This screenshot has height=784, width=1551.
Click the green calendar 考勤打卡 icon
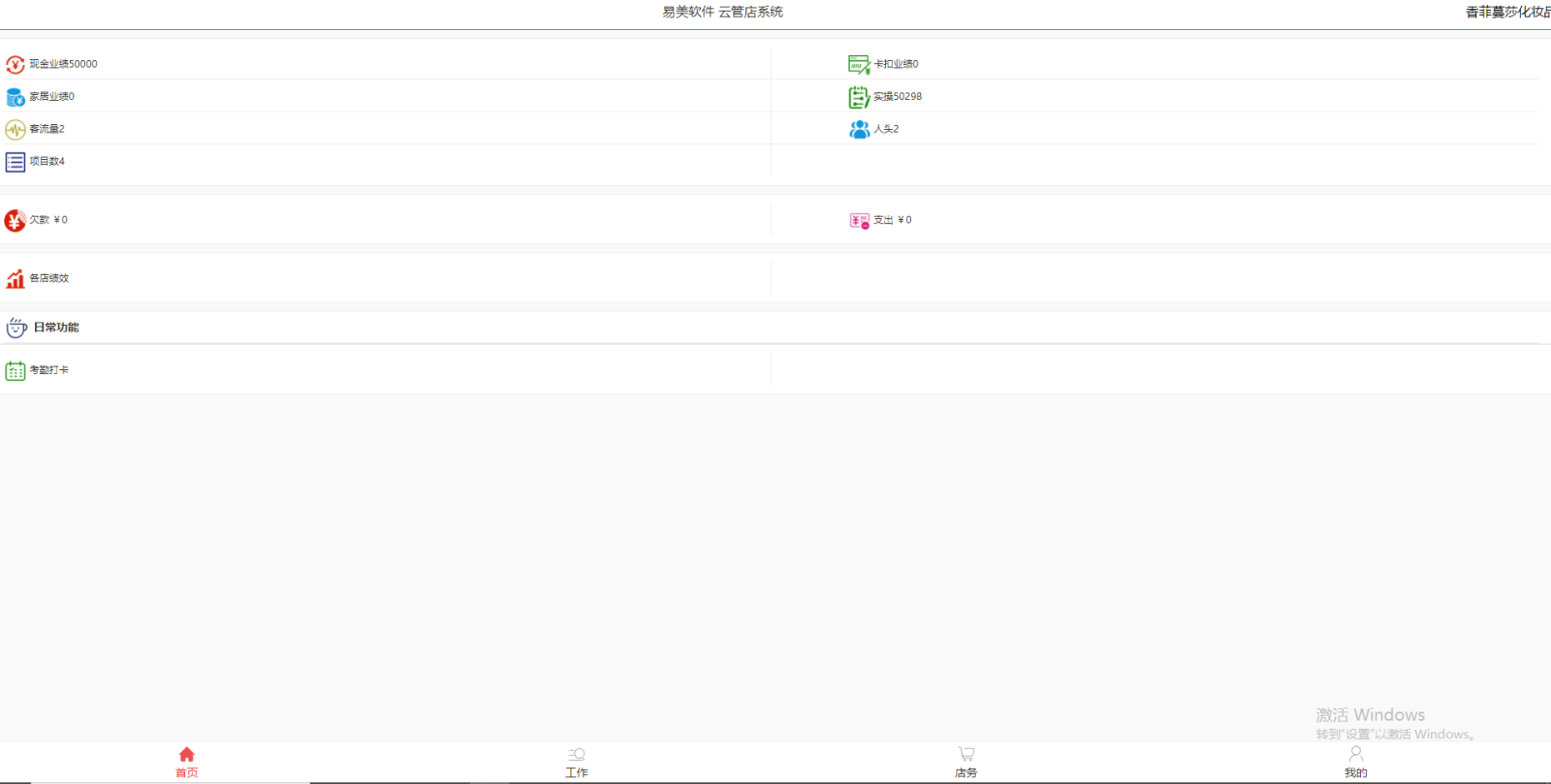(x=15, y=370)
